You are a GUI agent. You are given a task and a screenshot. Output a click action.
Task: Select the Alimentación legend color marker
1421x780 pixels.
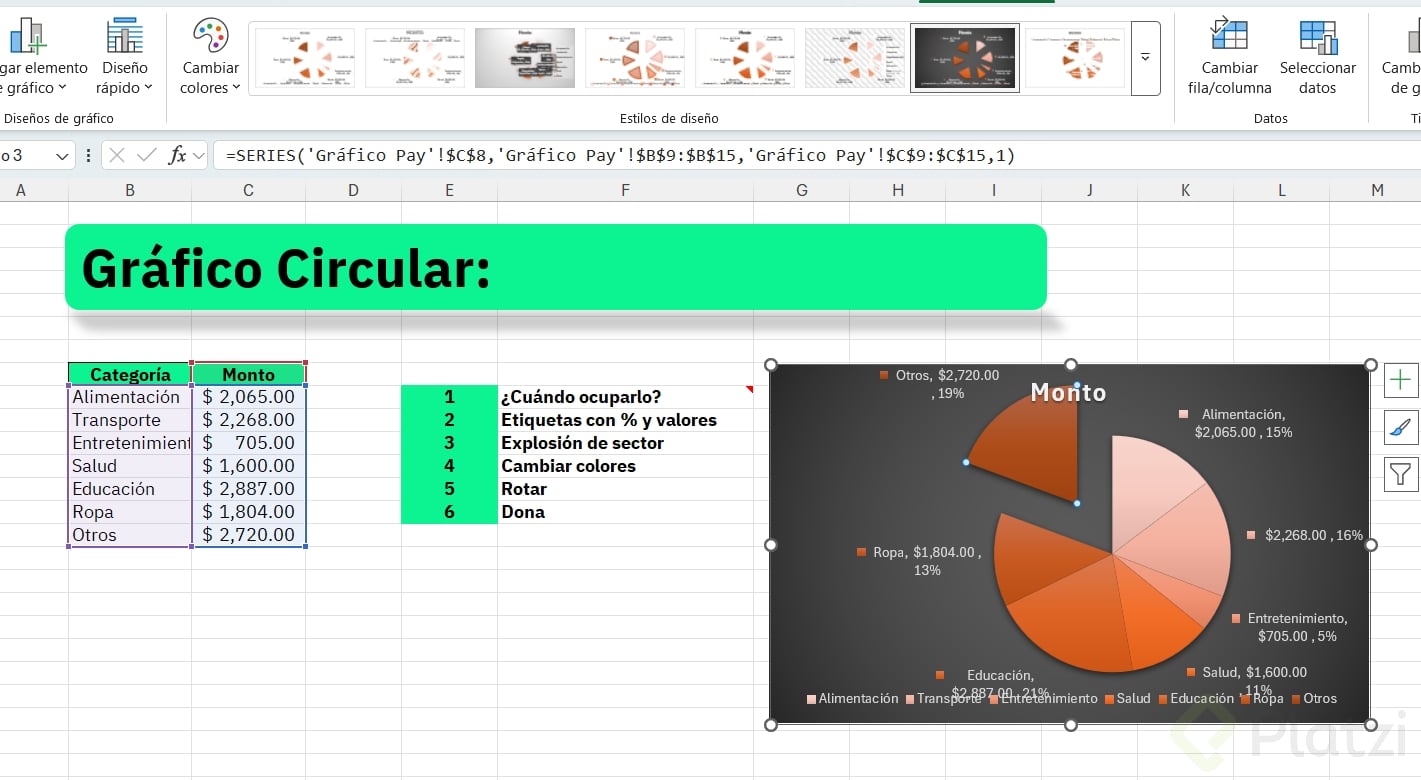[x=811, y=699]
